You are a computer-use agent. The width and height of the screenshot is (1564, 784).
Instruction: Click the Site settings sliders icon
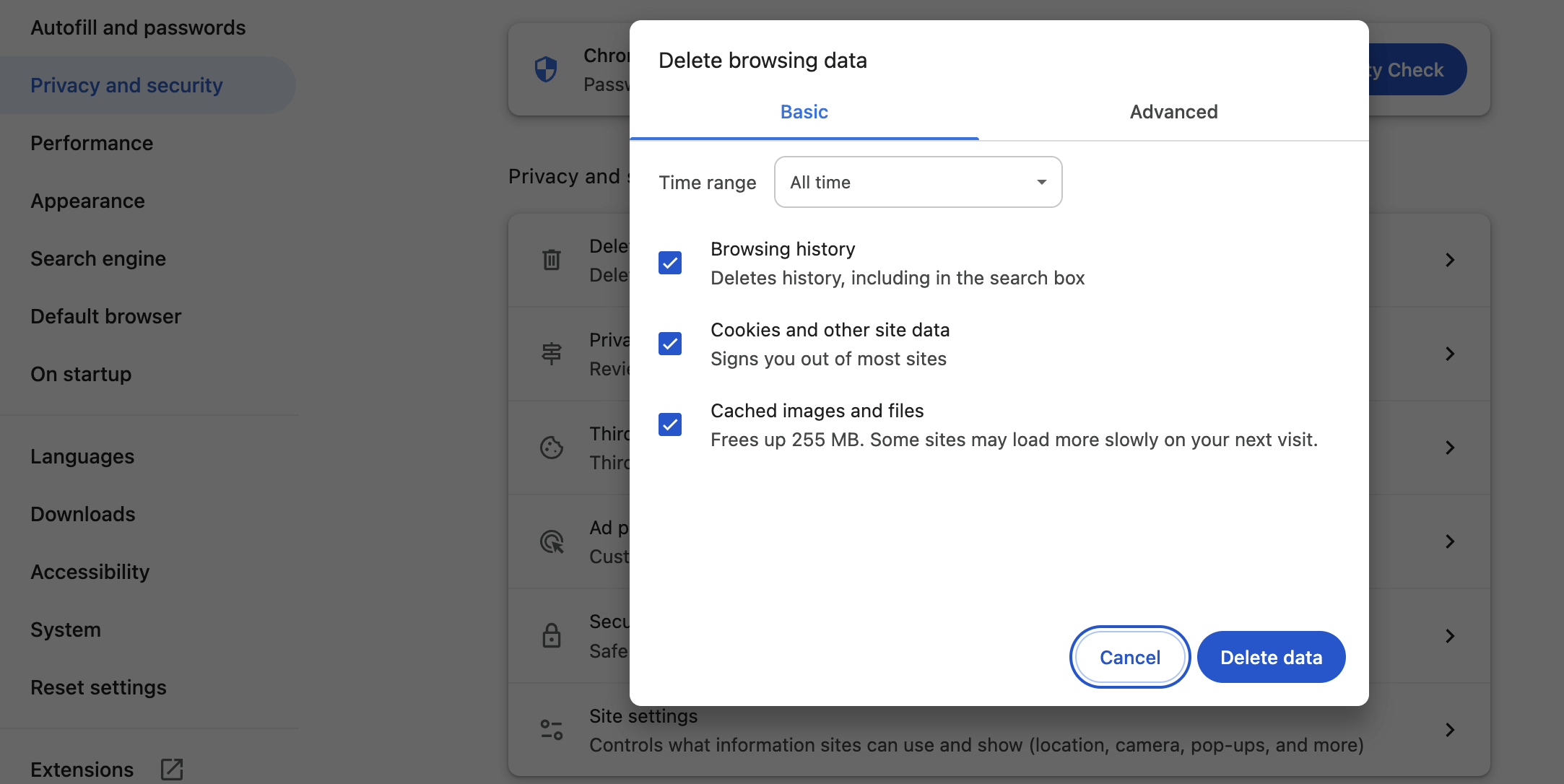click(x=552, y=730)
